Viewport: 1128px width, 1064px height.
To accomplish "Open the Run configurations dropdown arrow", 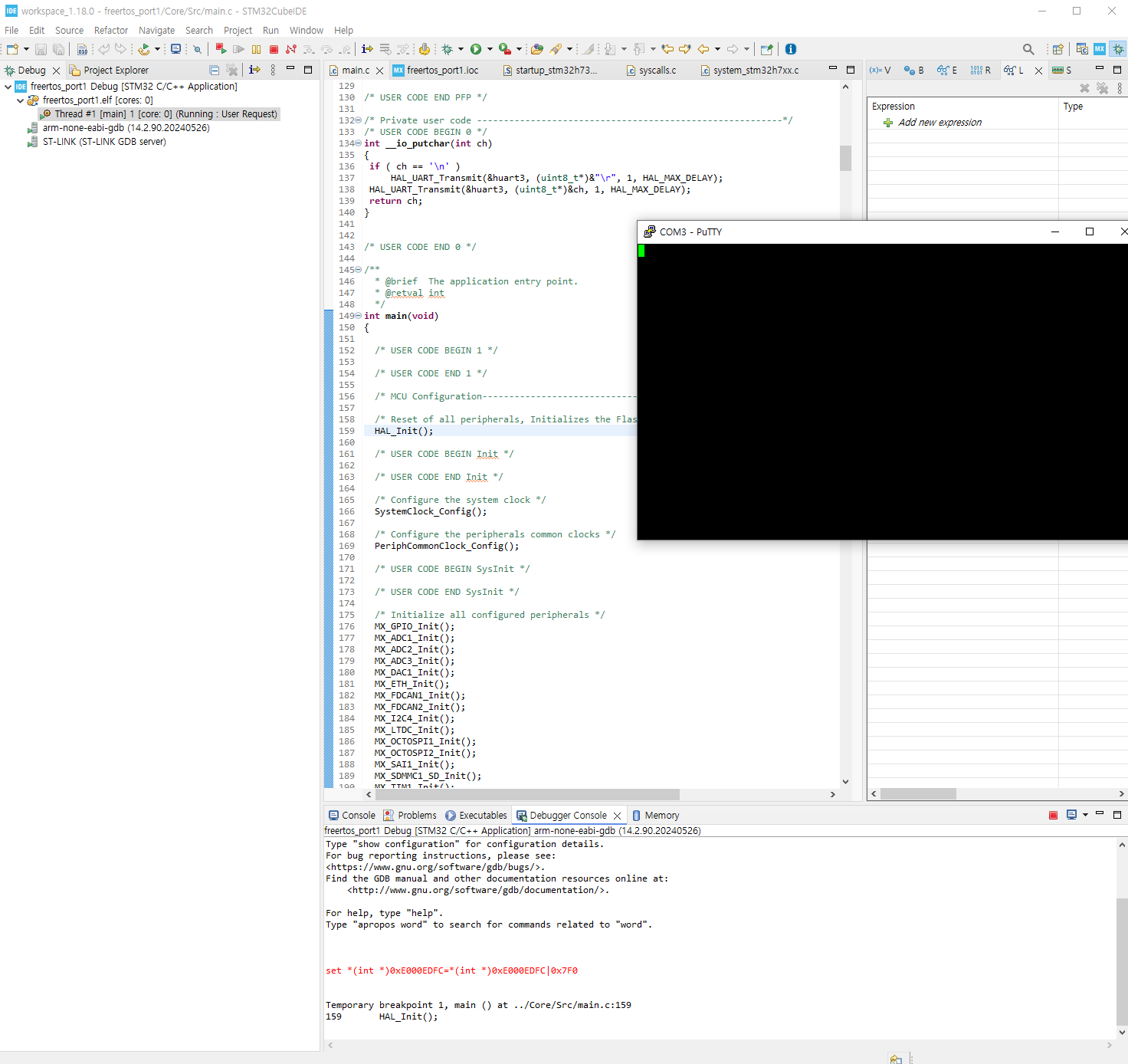I will click(490, 49).
